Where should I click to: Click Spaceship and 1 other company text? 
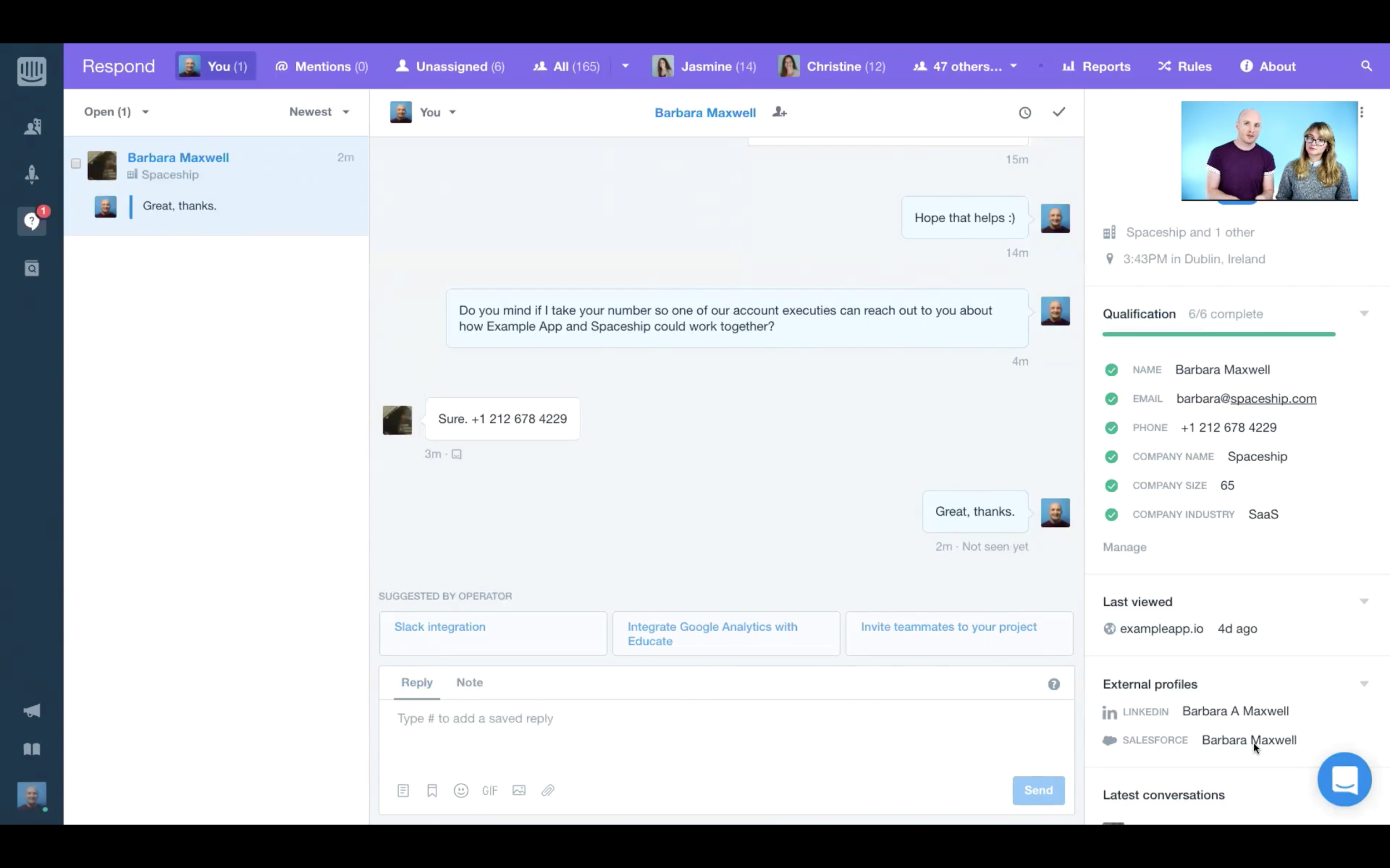pos(1189,232)
